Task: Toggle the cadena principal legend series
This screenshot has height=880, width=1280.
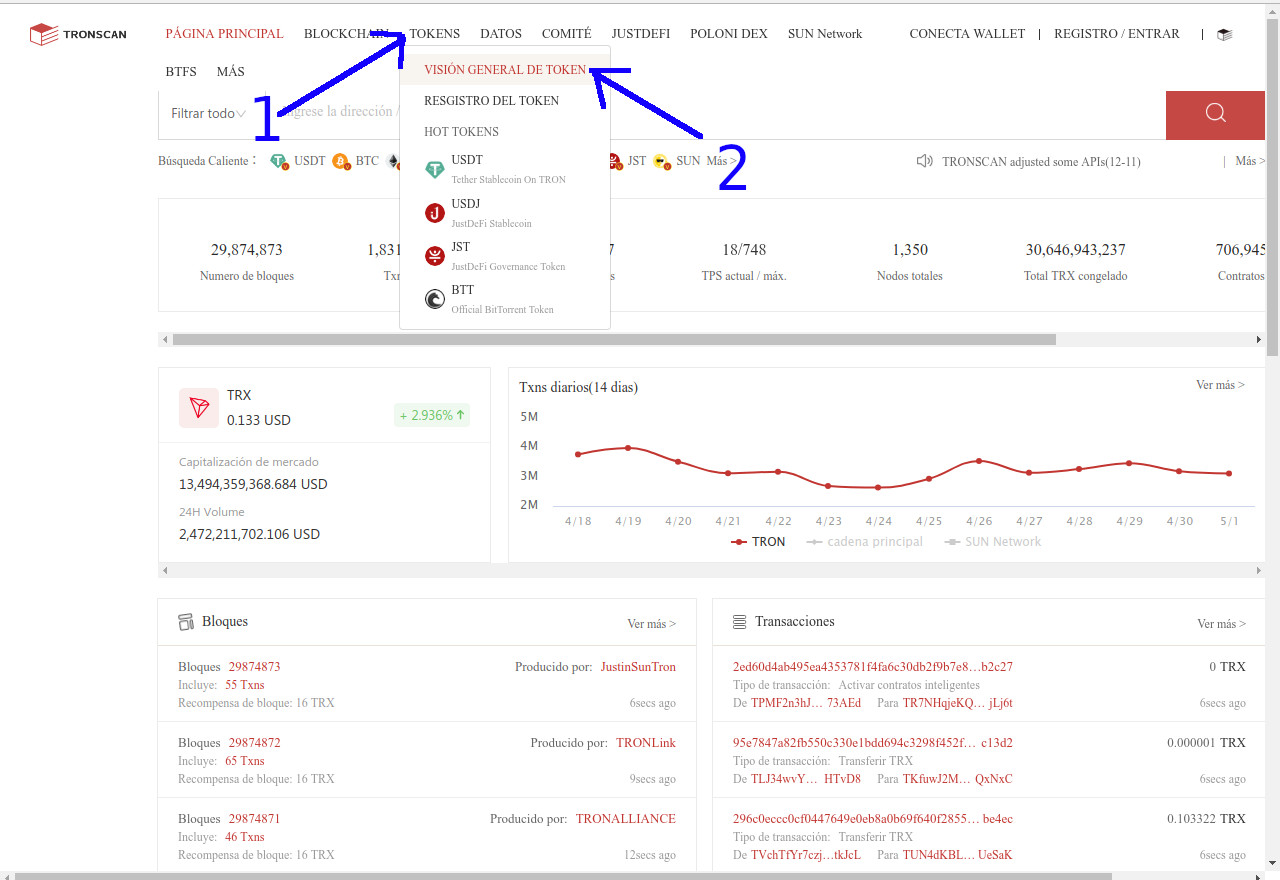Action: coord(865,542)
